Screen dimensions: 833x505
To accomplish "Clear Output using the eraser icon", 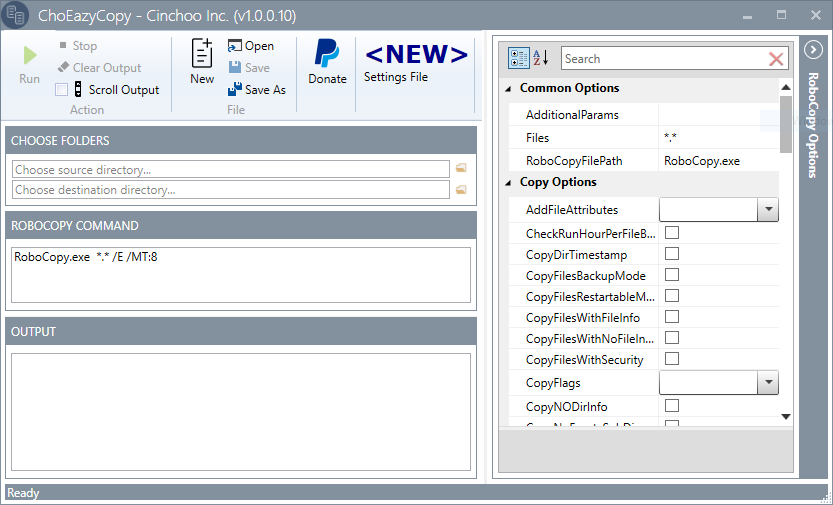I will click(63, 67).
